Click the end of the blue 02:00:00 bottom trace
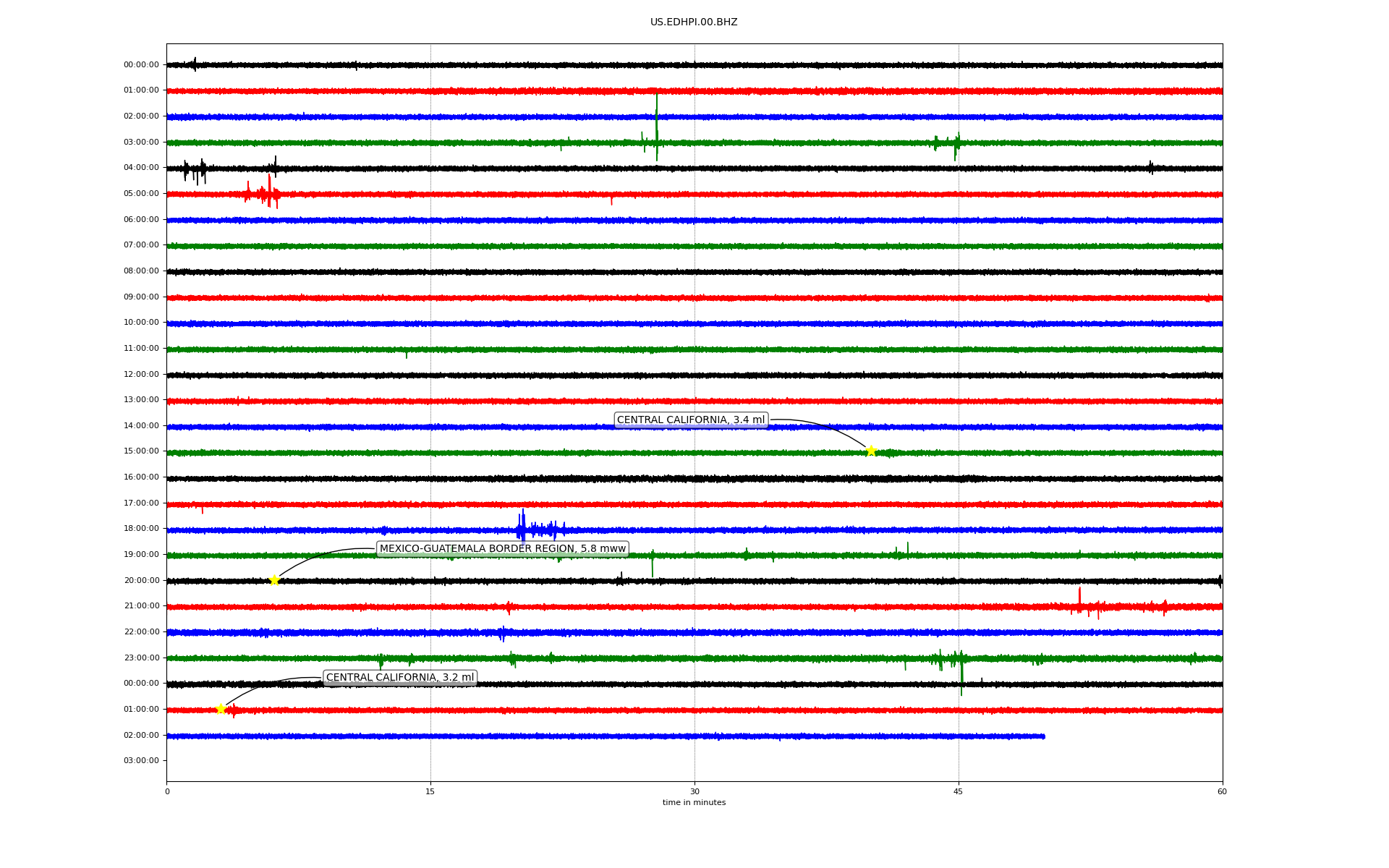This screenshot has width=1389, height=868. pyautogui.click(x=1043, y=736)
